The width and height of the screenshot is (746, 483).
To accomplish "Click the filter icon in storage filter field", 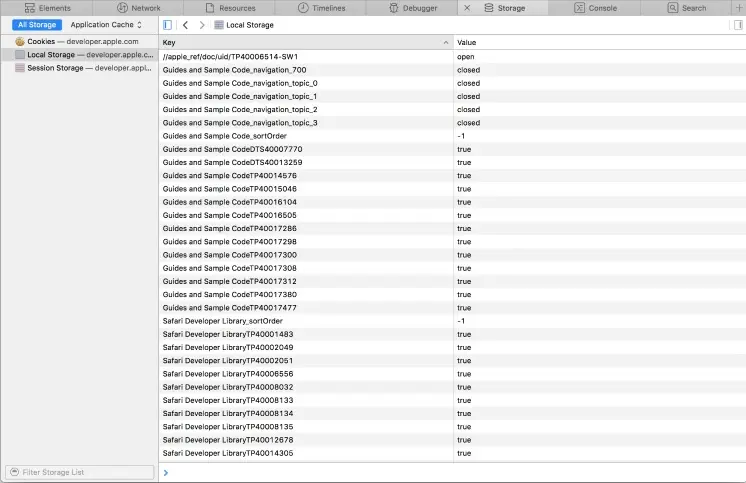I will tap(14, 472).
